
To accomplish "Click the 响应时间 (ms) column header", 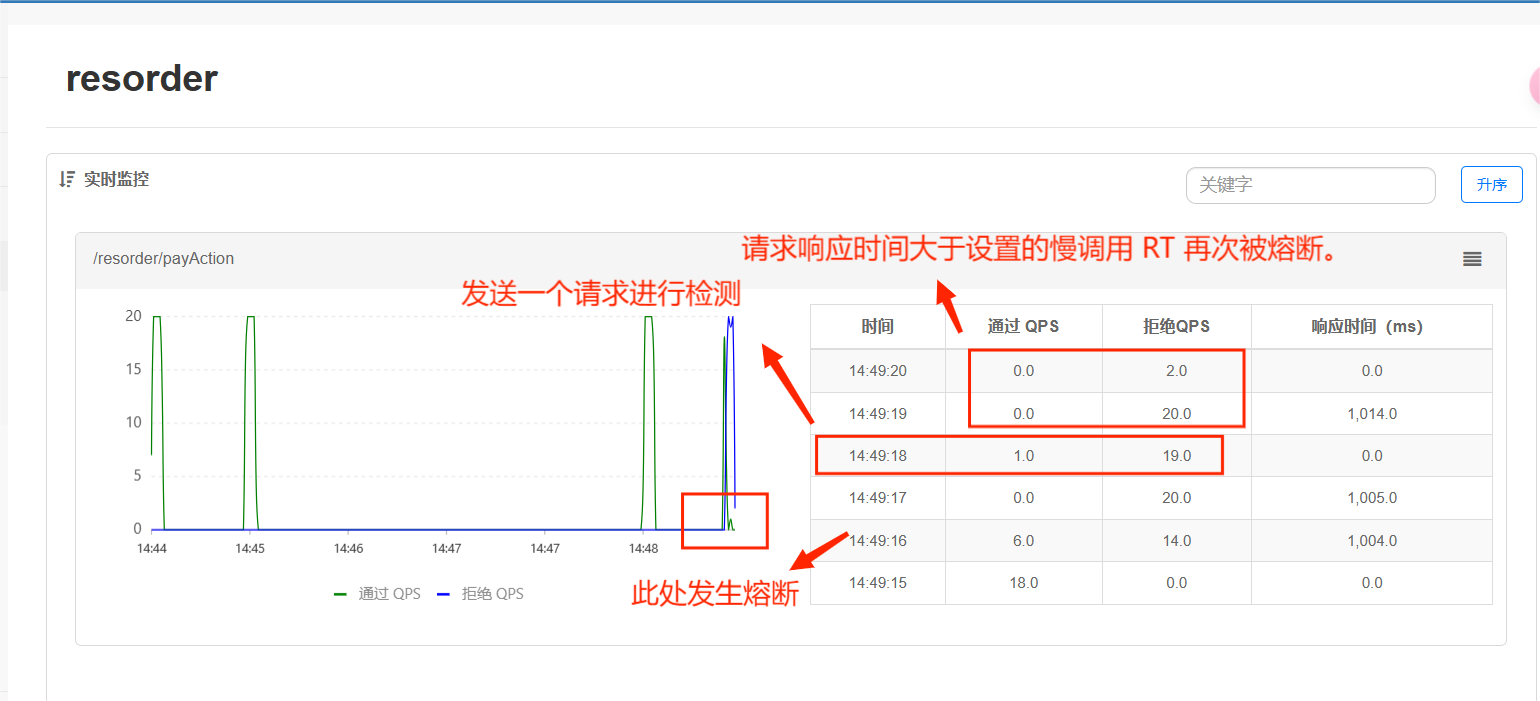I will click(x=1371, y=327).
